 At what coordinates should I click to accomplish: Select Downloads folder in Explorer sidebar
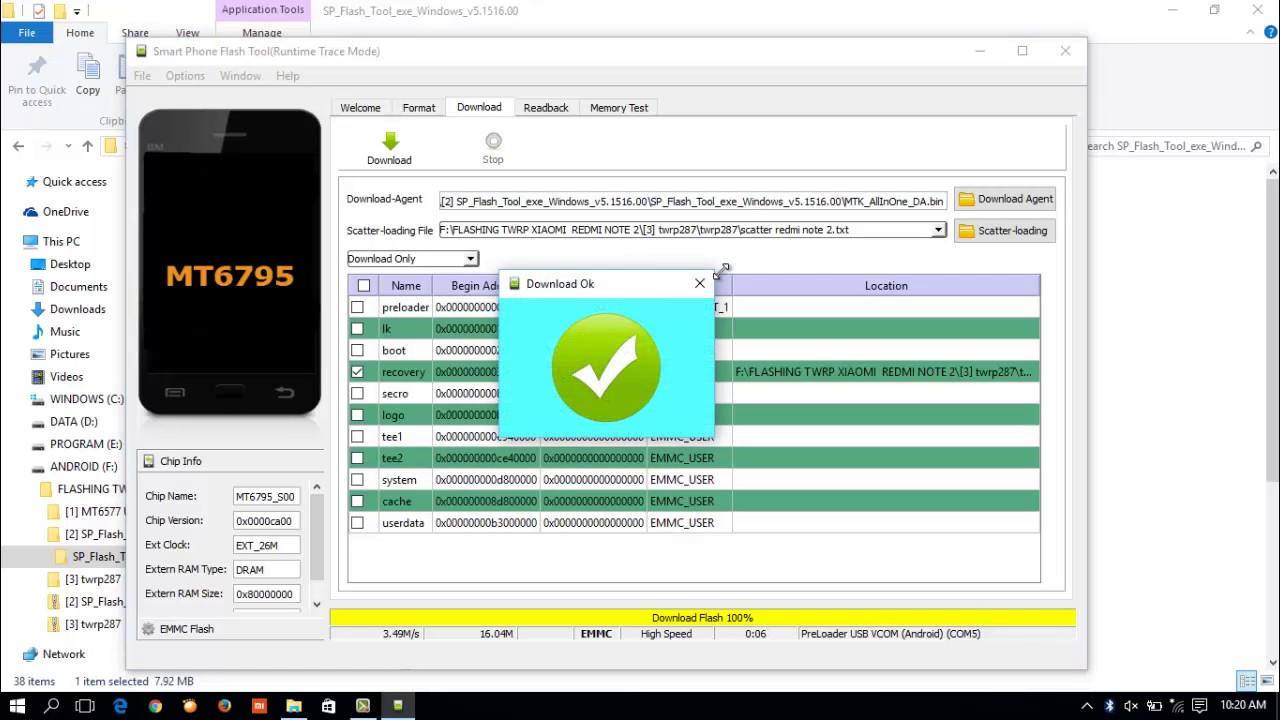tap(78, 309)
